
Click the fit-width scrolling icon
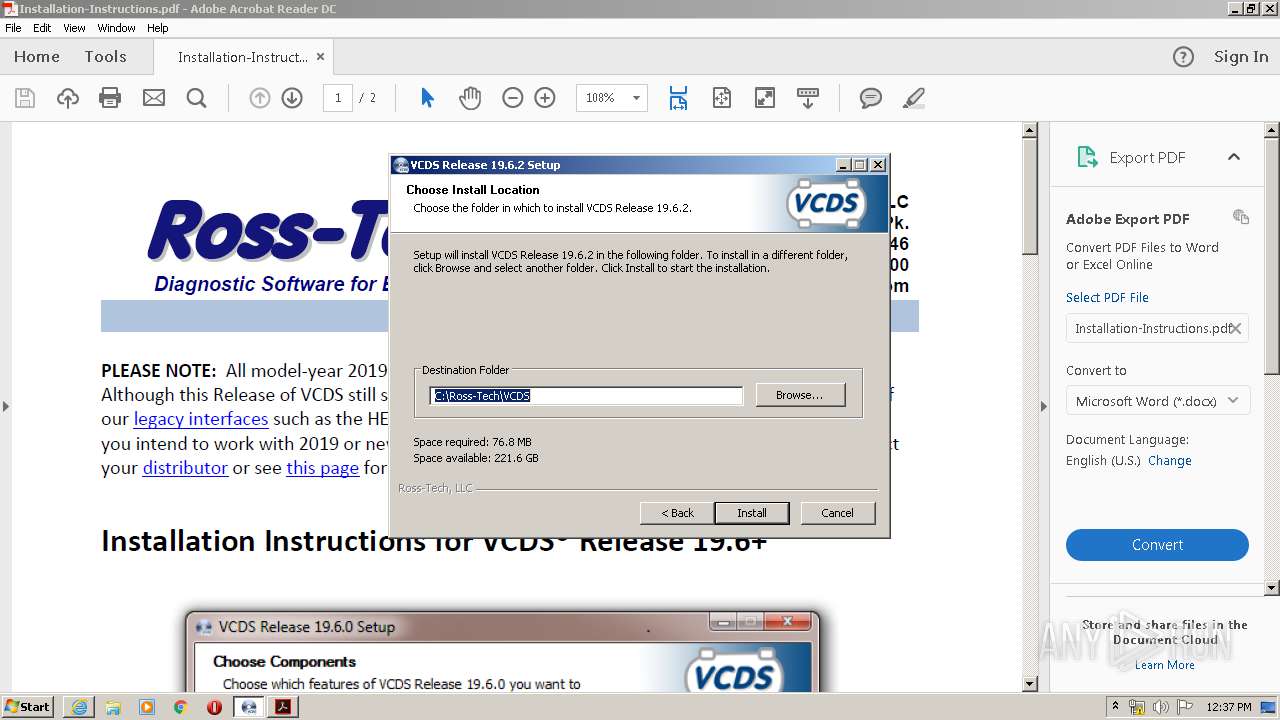[679, 98]
